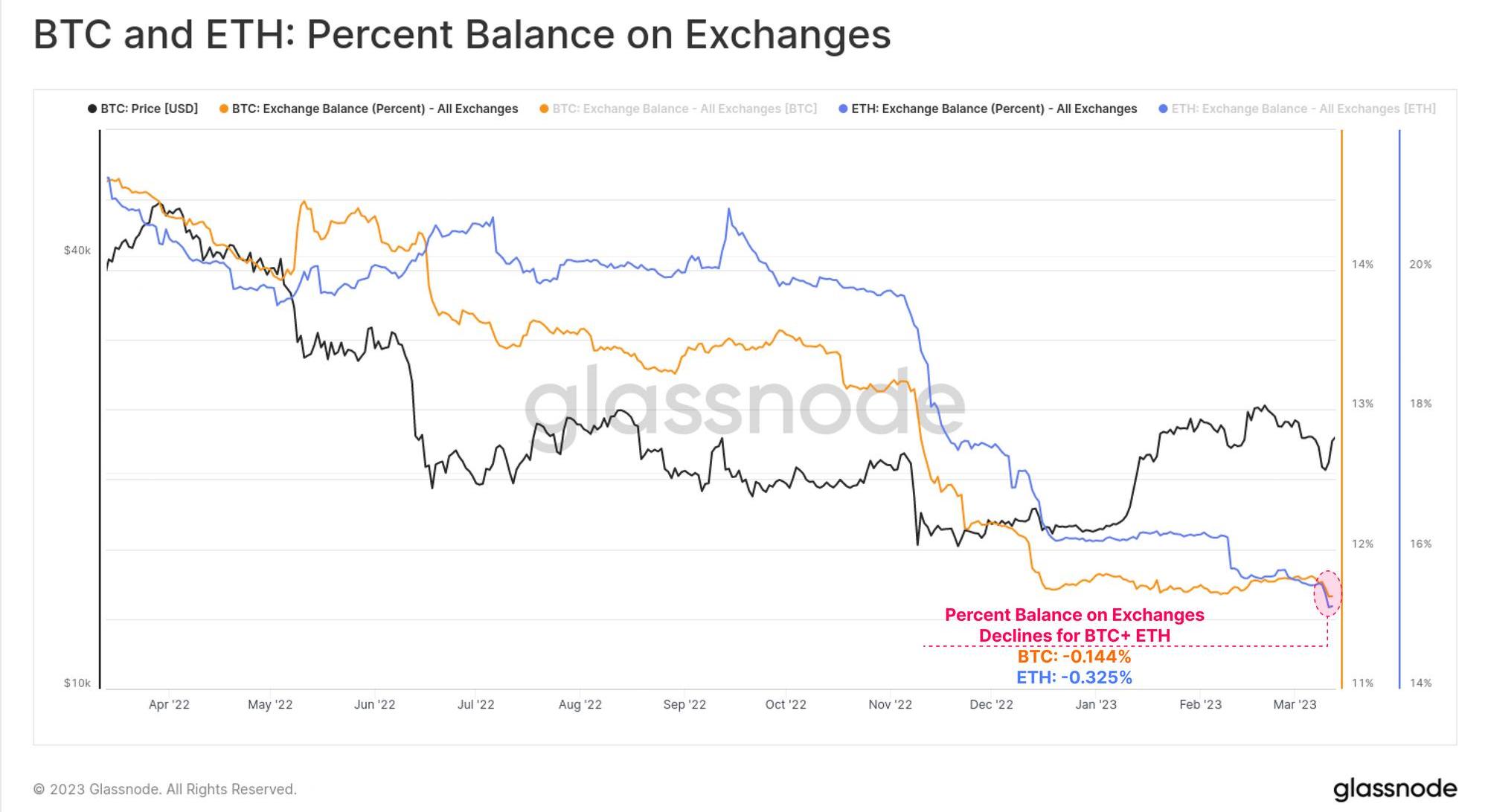Screen dimensions: 1488x812
Task: Toggle BTC: Price [USD] legend series
Action: (x=143, y=109)
